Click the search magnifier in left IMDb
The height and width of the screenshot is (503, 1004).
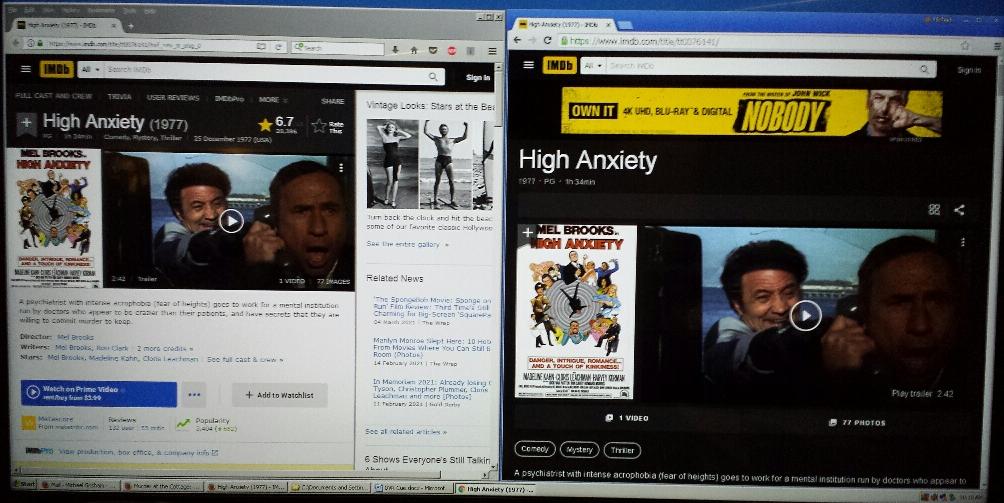(x=434, y=76)
